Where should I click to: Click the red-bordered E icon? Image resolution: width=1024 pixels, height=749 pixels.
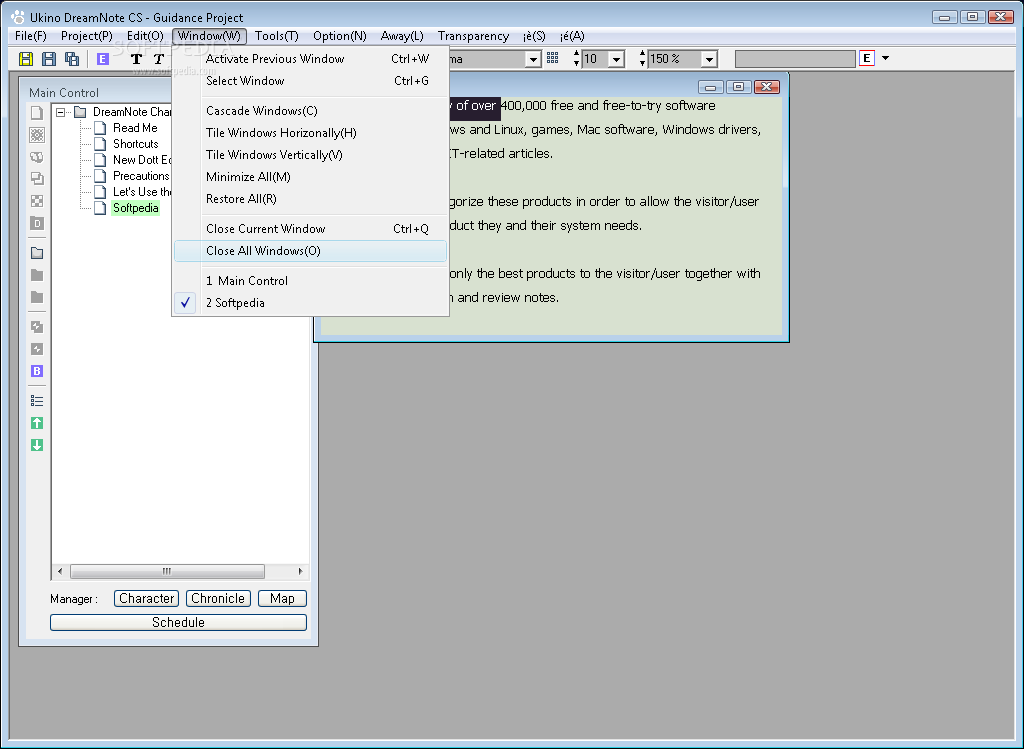pos(867,58)
